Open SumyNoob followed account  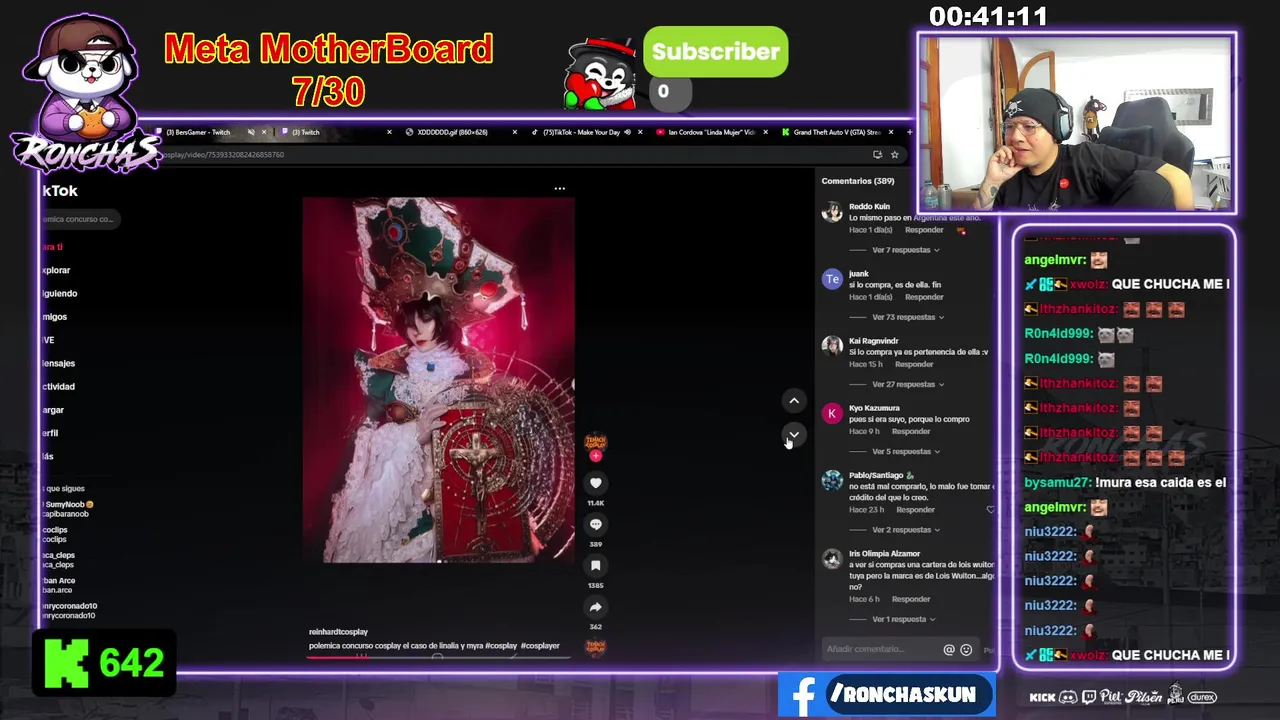coord(68,509)
